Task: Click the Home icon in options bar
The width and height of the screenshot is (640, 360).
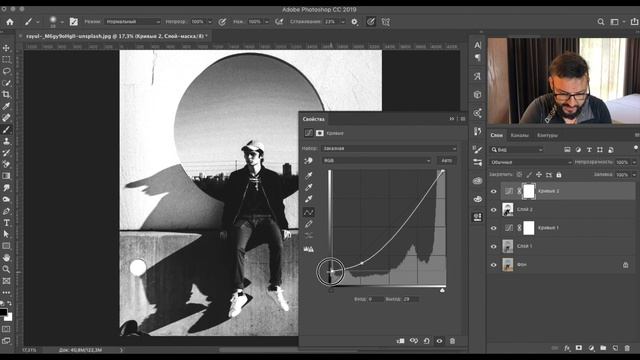Action: (x=10, y=22)
